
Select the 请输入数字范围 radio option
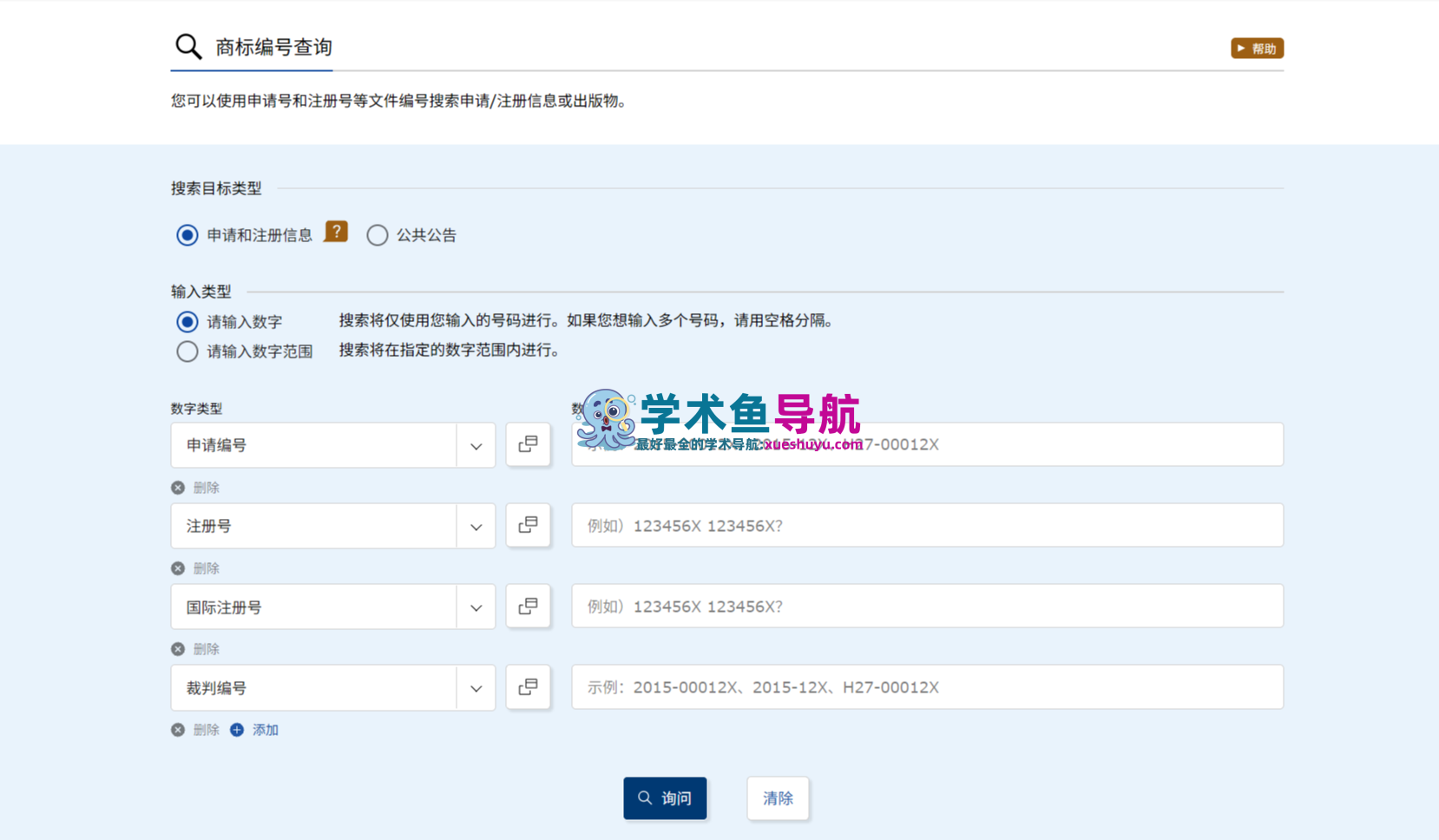tap(187, 351)
